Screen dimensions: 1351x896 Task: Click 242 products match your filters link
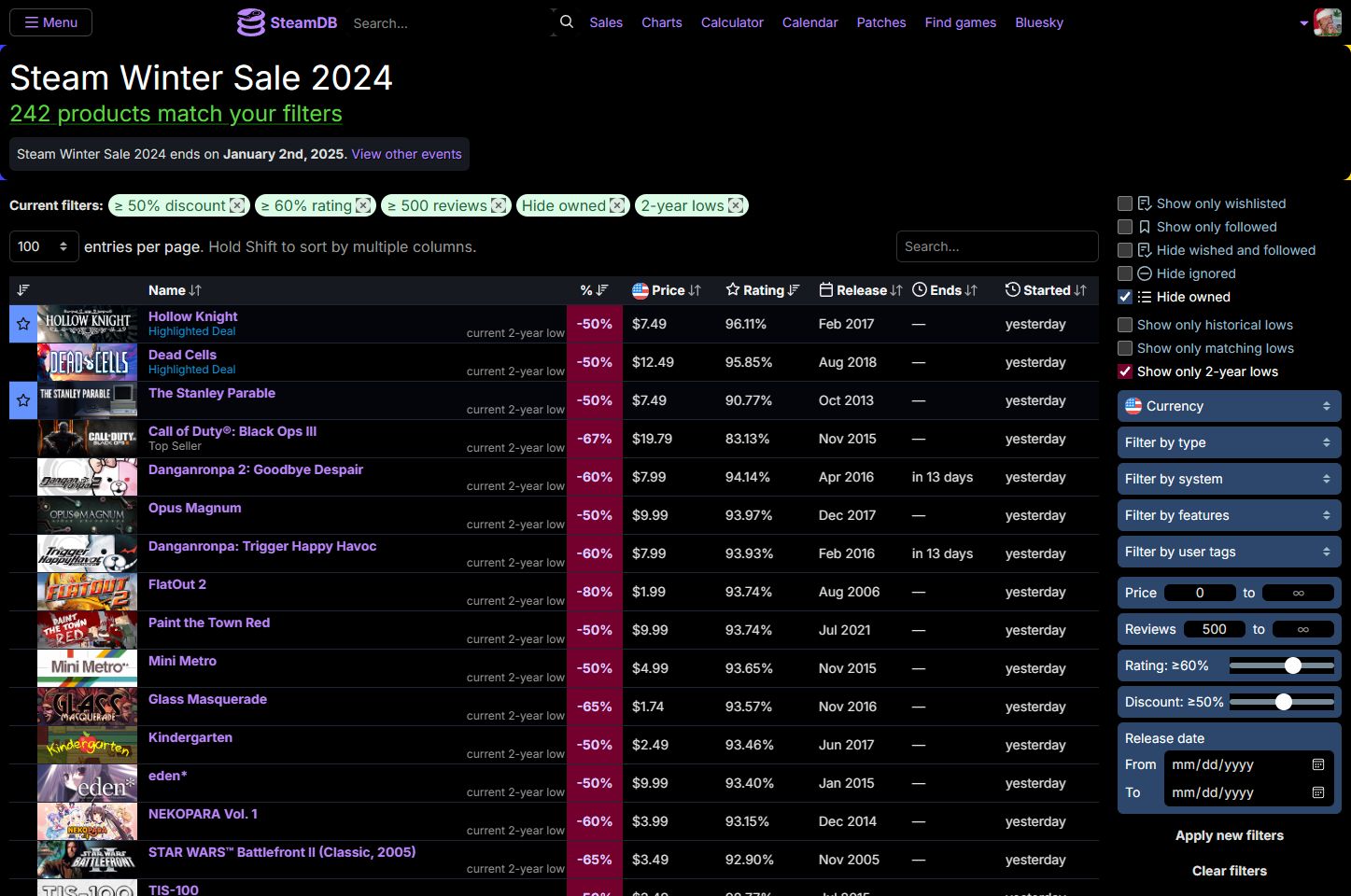pyautogui.click(x=176, y=114)
